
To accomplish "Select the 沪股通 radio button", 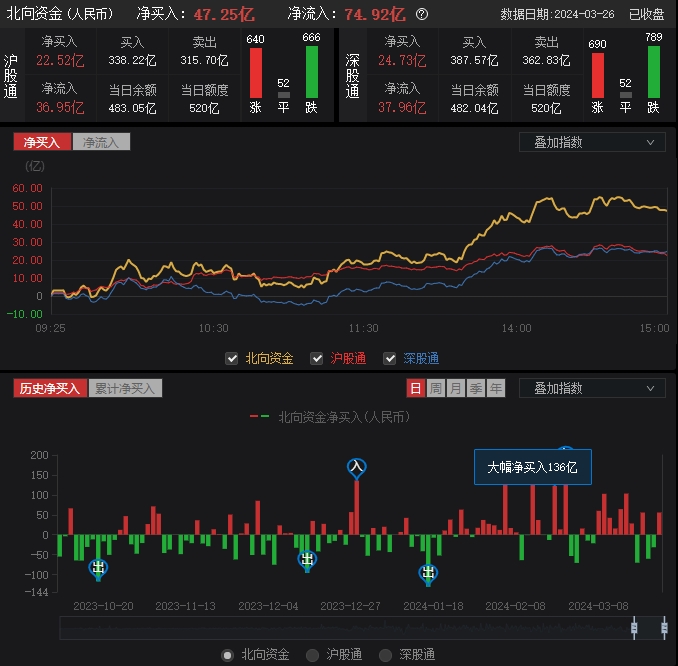I will [312, 655].
